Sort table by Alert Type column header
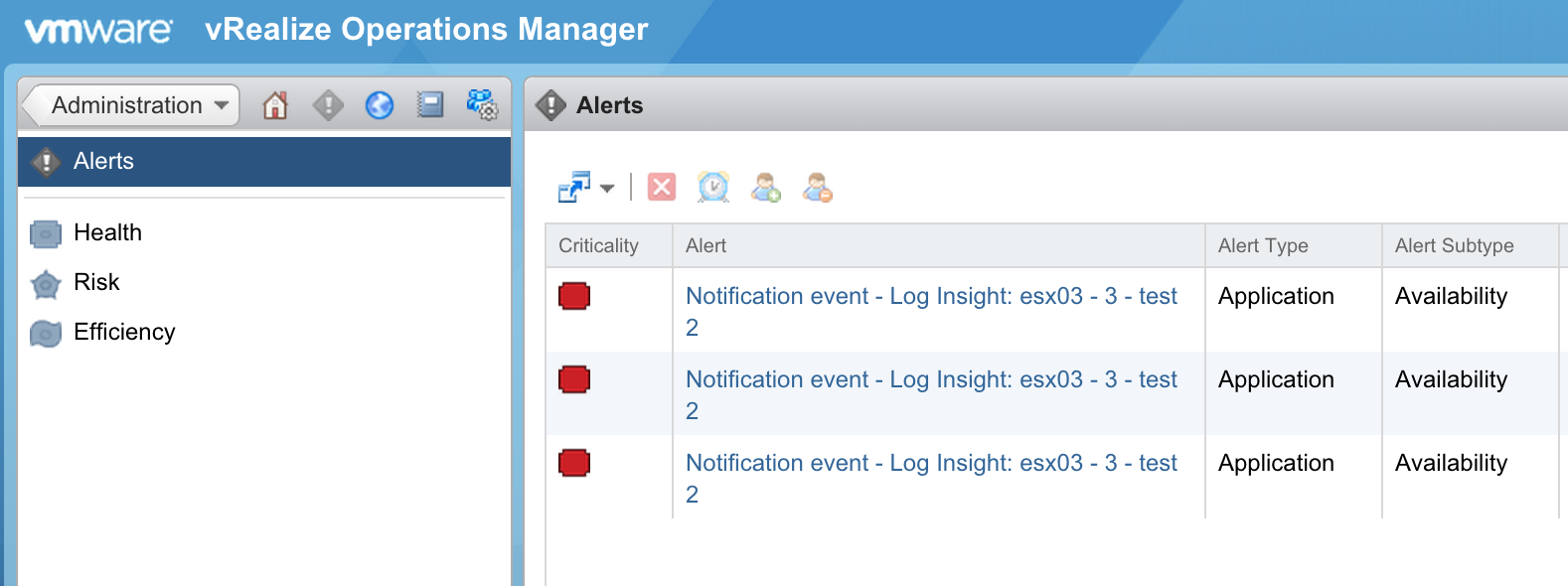The image size is (1568, 586). pyautogui.click(x=1263, y=245)
